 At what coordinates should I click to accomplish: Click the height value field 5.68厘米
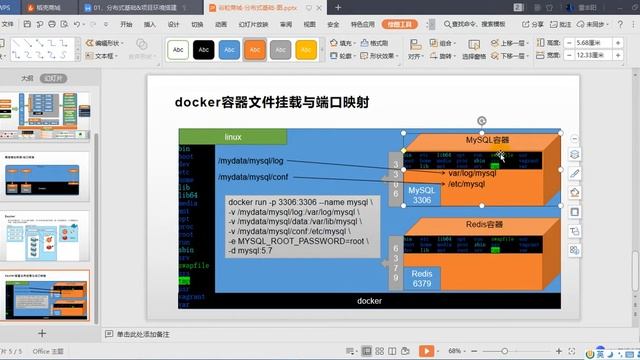point(593,42)
